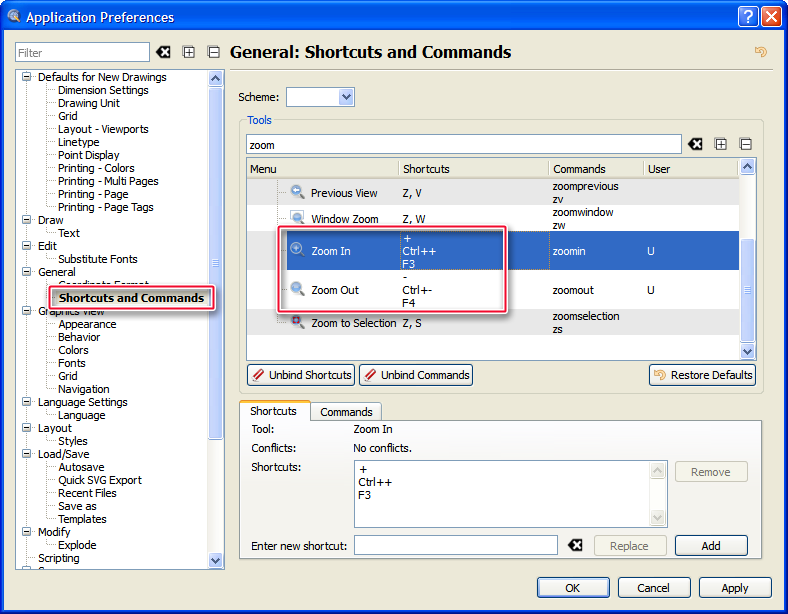Click the Zoom to Selection icon
The image size is (788, 614).
pos(298,322)
